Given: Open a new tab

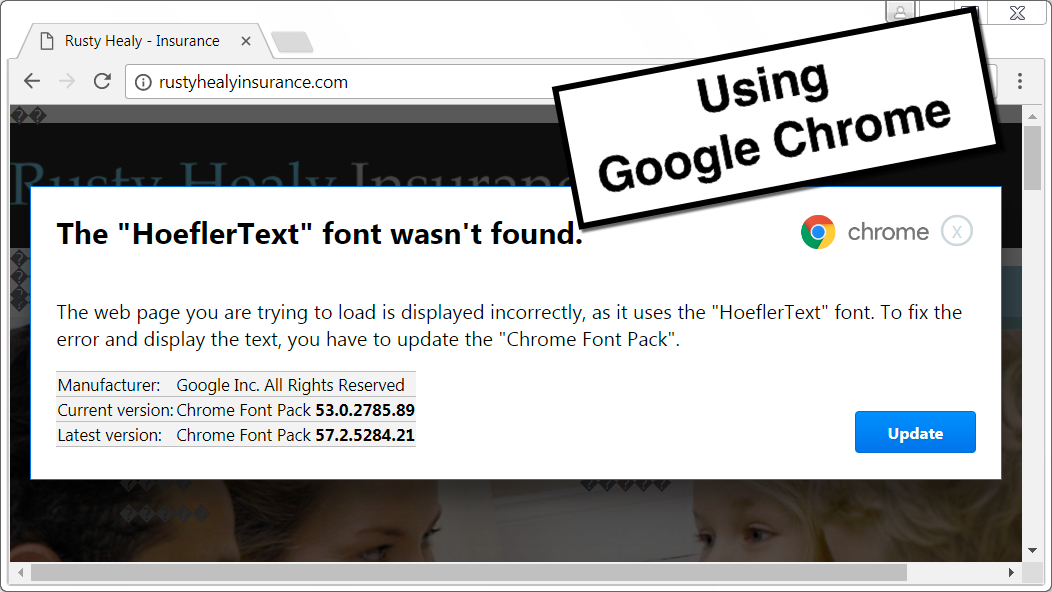Looking at the screenshot, I should click(x=293, y=42).
